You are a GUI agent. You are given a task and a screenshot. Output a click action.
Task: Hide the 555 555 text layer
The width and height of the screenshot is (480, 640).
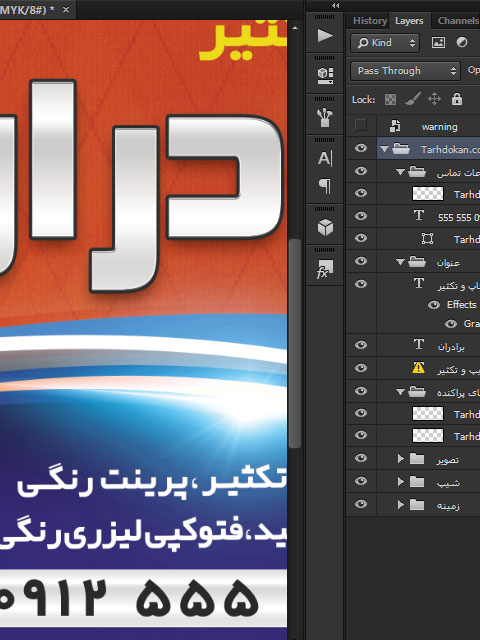point(361,216)
